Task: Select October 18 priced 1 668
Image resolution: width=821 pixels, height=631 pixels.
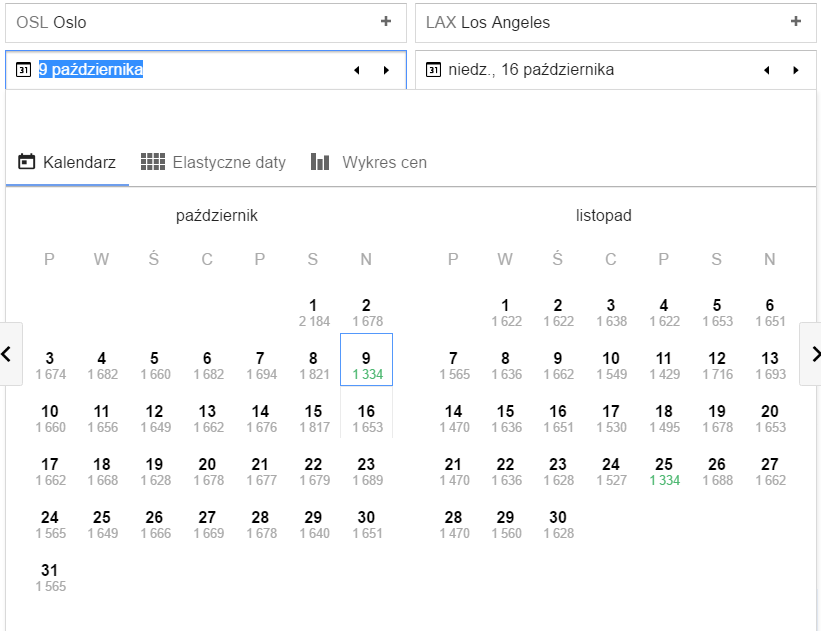Action: pos(102,471)
